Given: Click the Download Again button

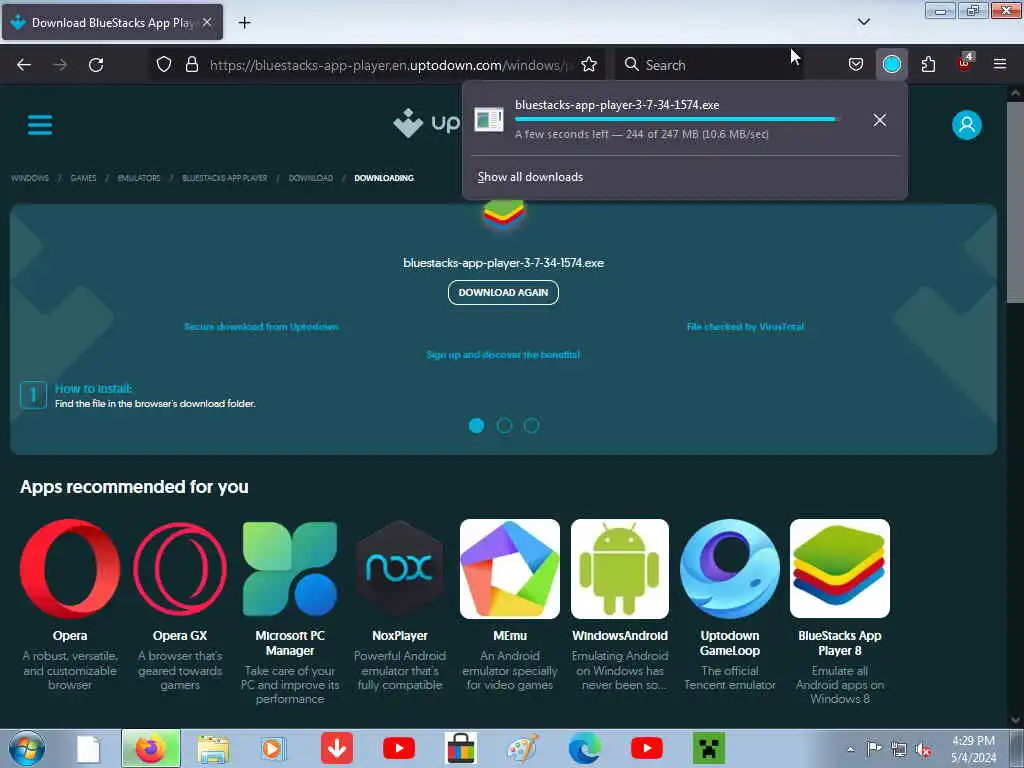Looking at the screenshot, I should [x=504, y=293].
